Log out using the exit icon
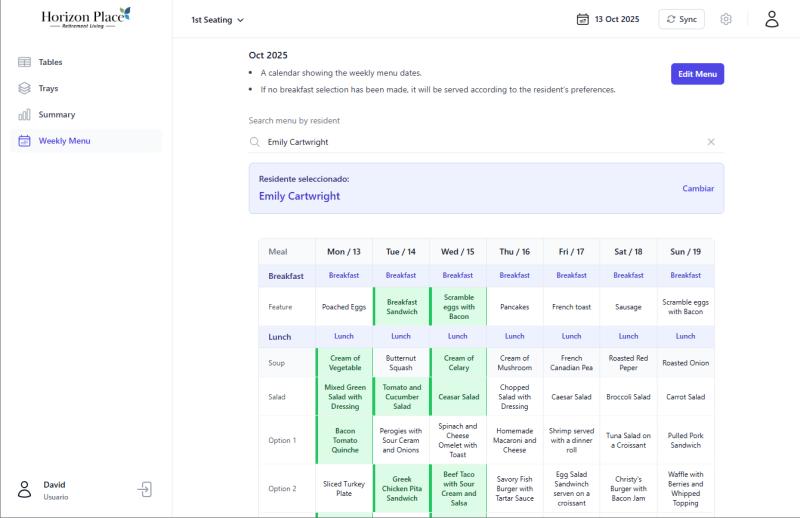The height and width of the screenshot is (518, 800). [x=145, y=489]
